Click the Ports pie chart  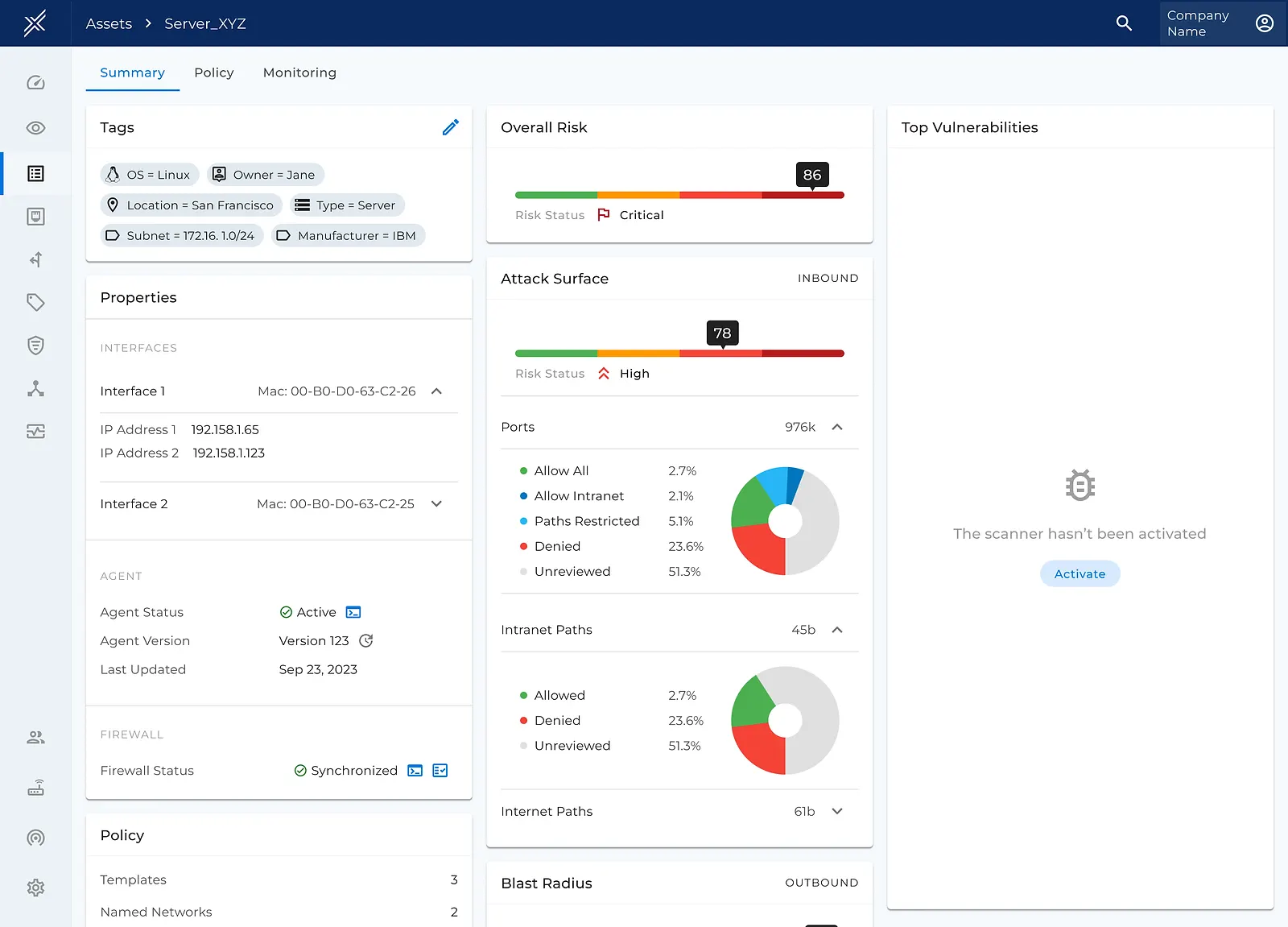[785, 521]
